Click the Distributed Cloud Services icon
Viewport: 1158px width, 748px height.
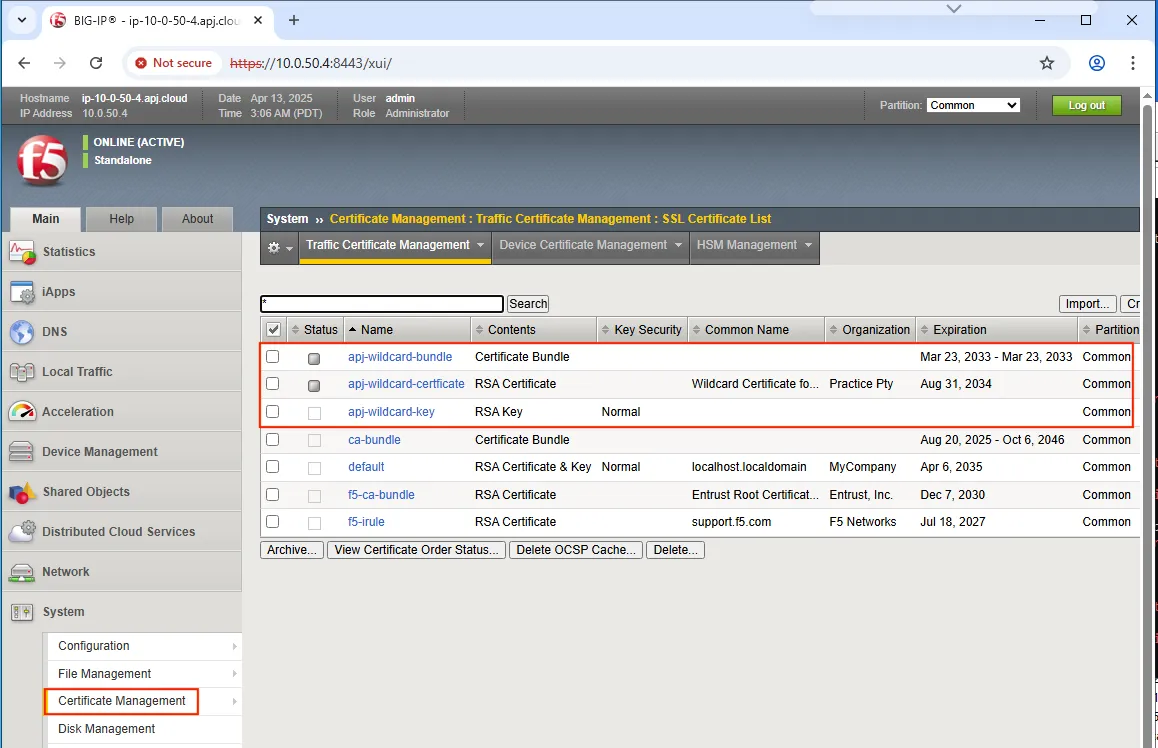click(x=22, y=532)
